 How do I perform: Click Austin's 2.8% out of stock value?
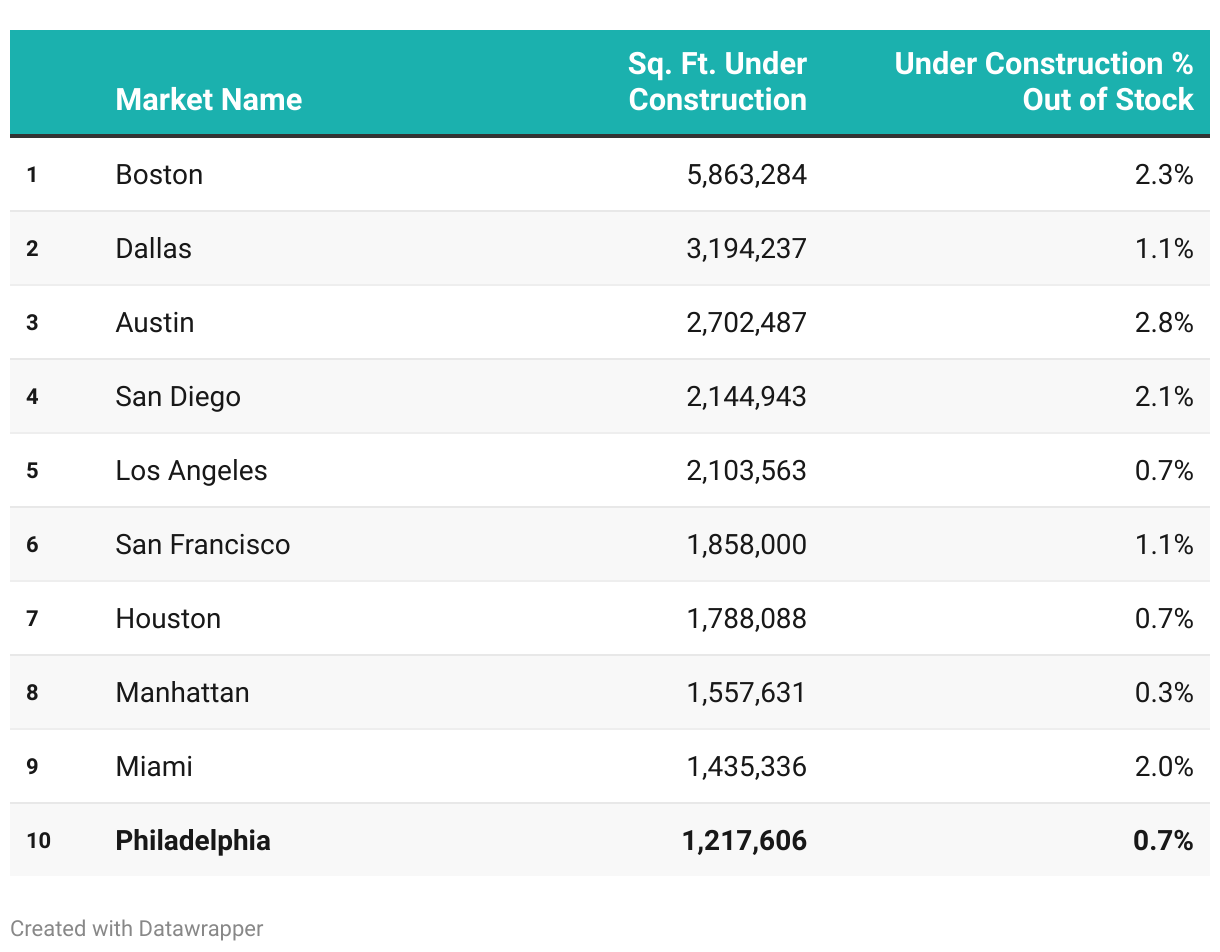[1164, 323]
